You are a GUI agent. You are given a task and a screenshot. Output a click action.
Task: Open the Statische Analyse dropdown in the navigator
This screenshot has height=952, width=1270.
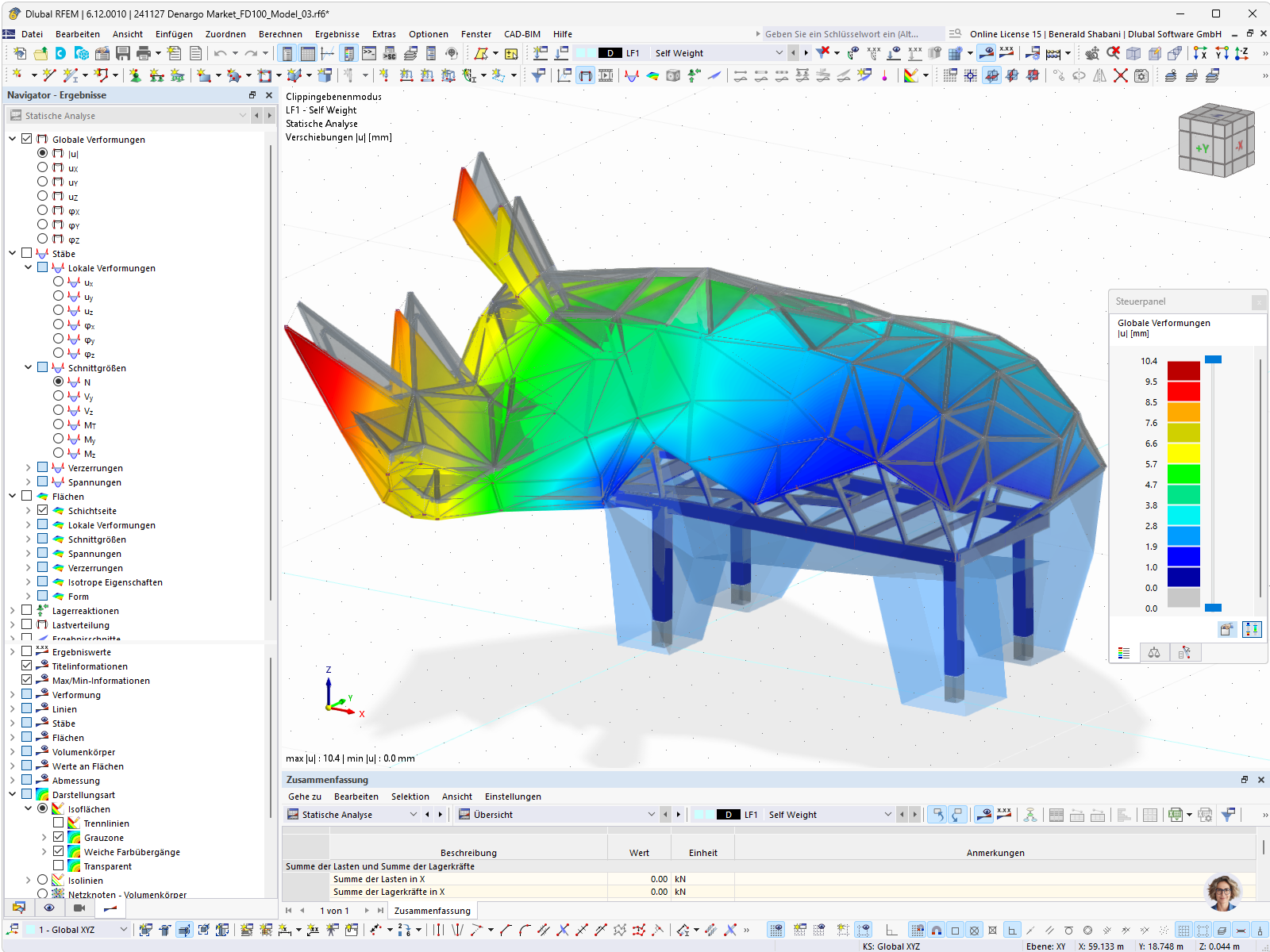pos(242,115)
